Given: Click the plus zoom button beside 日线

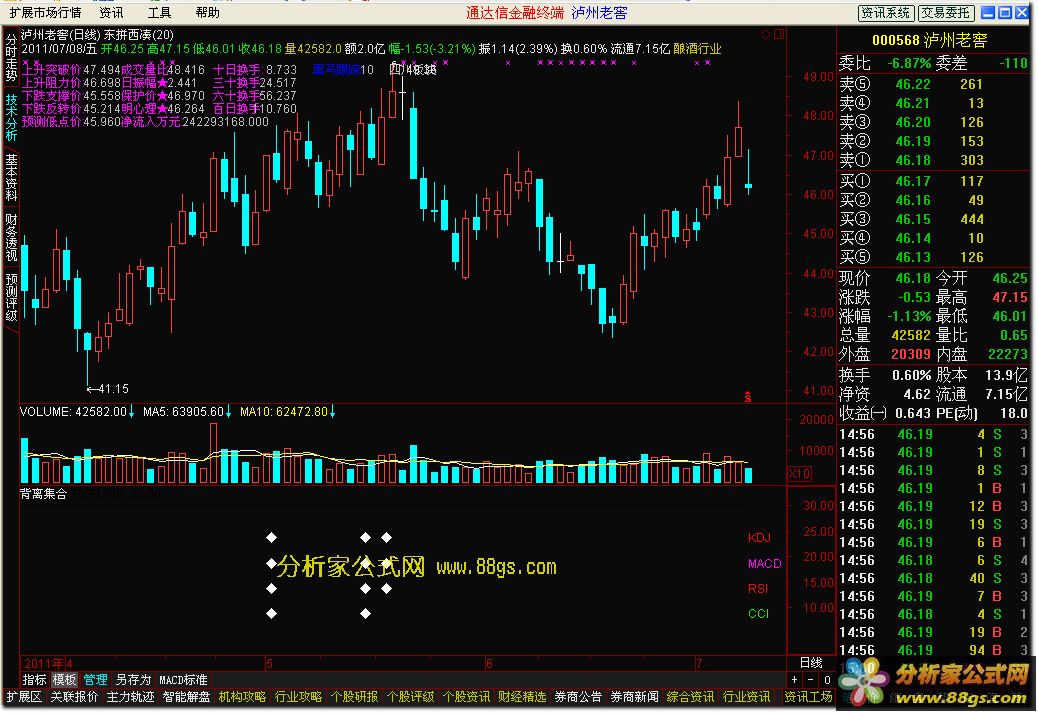Looking at the screenshot, I should click(x=794, y=680).
